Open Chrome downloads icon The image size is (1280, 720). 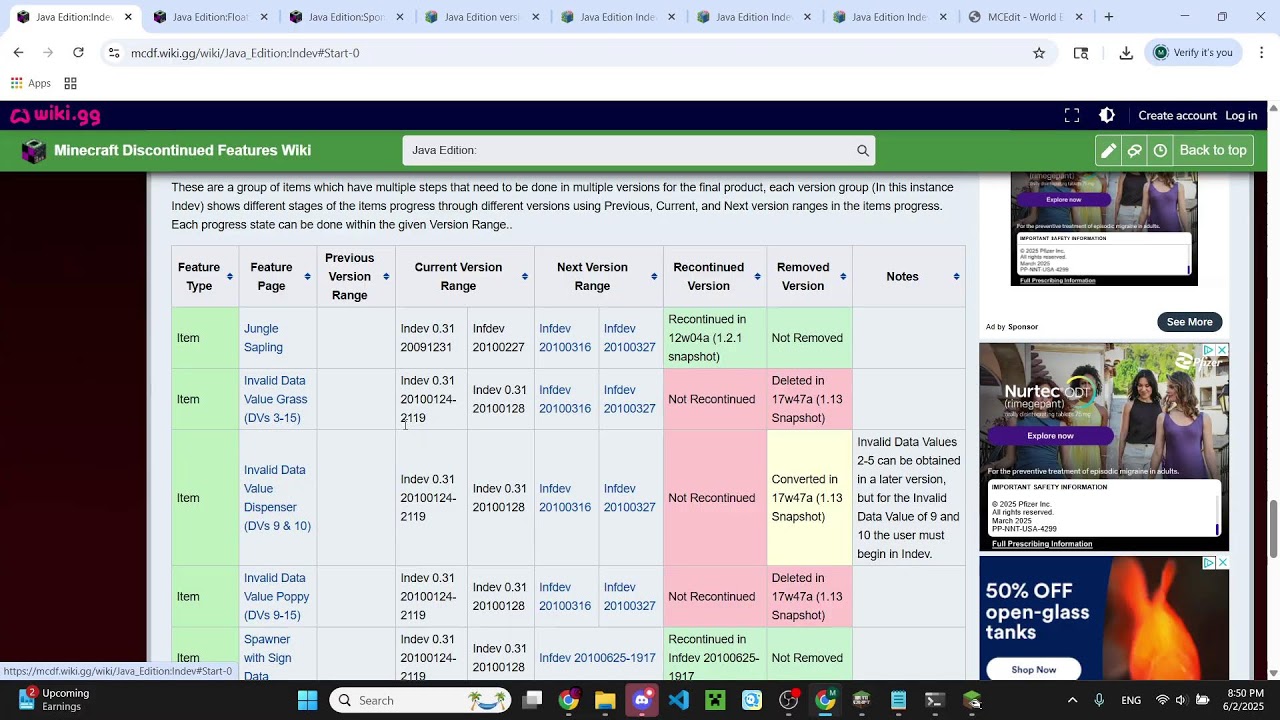(1126, 53)
